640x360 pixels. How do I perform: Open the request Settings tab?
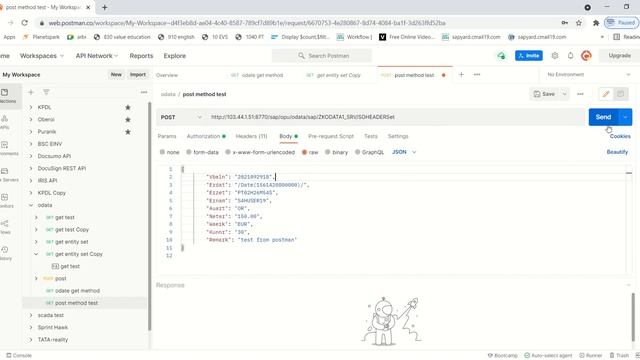click(x=398, y=136)
